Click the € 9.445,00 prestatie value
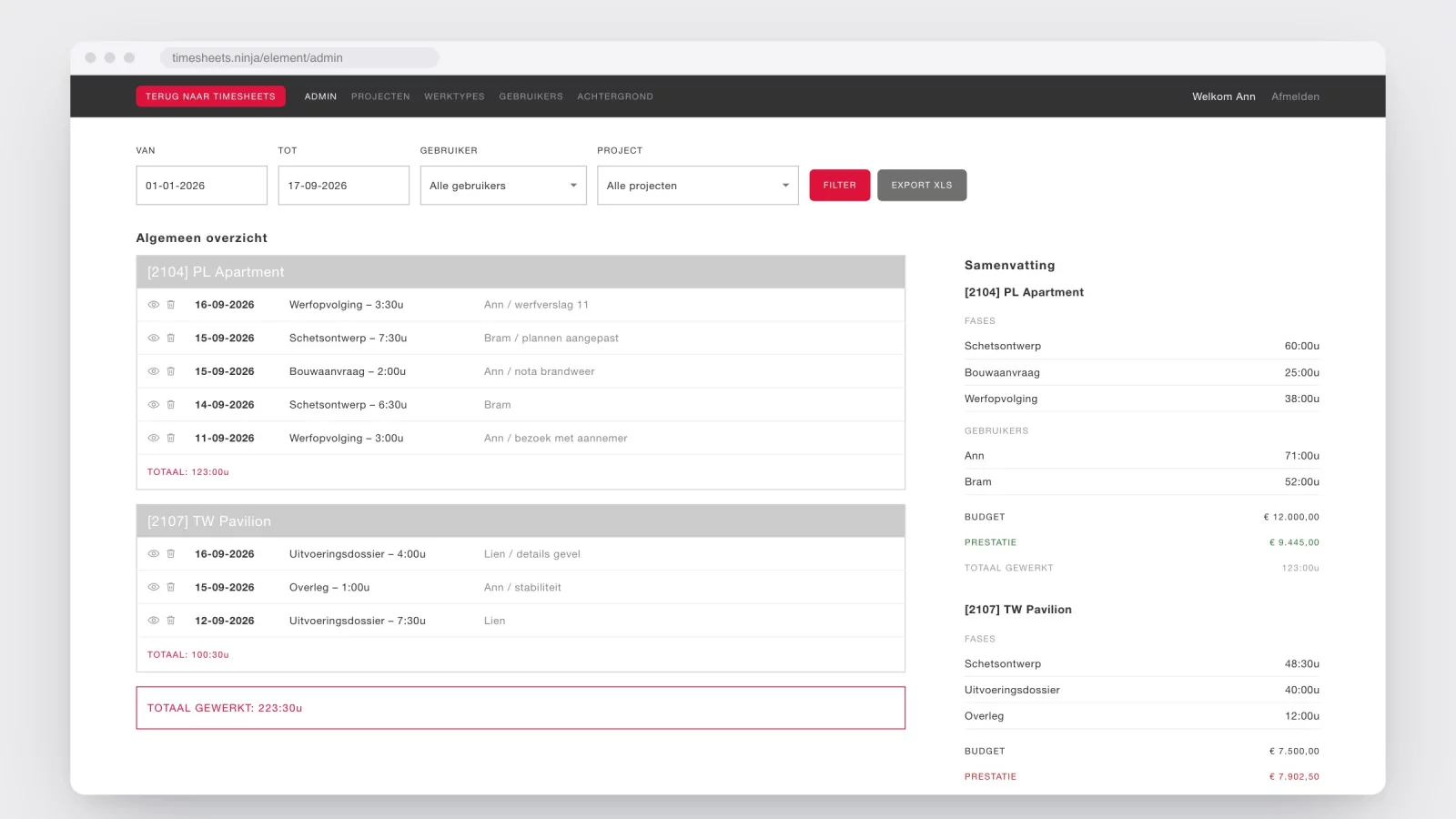The height and width of the screenshot is (819, 1456). click(1294, 542)
